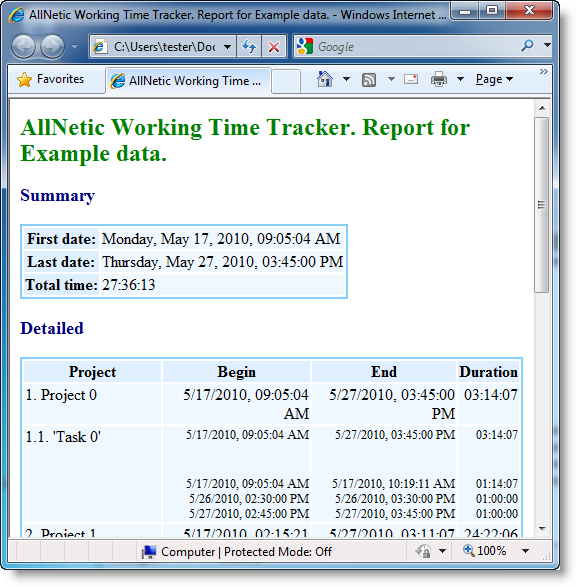Click begin time '5/26/2010, 02:30:00 PM'
Image resolution: width=576 pixels, height=586 pixels.
[x=249, y=499]
